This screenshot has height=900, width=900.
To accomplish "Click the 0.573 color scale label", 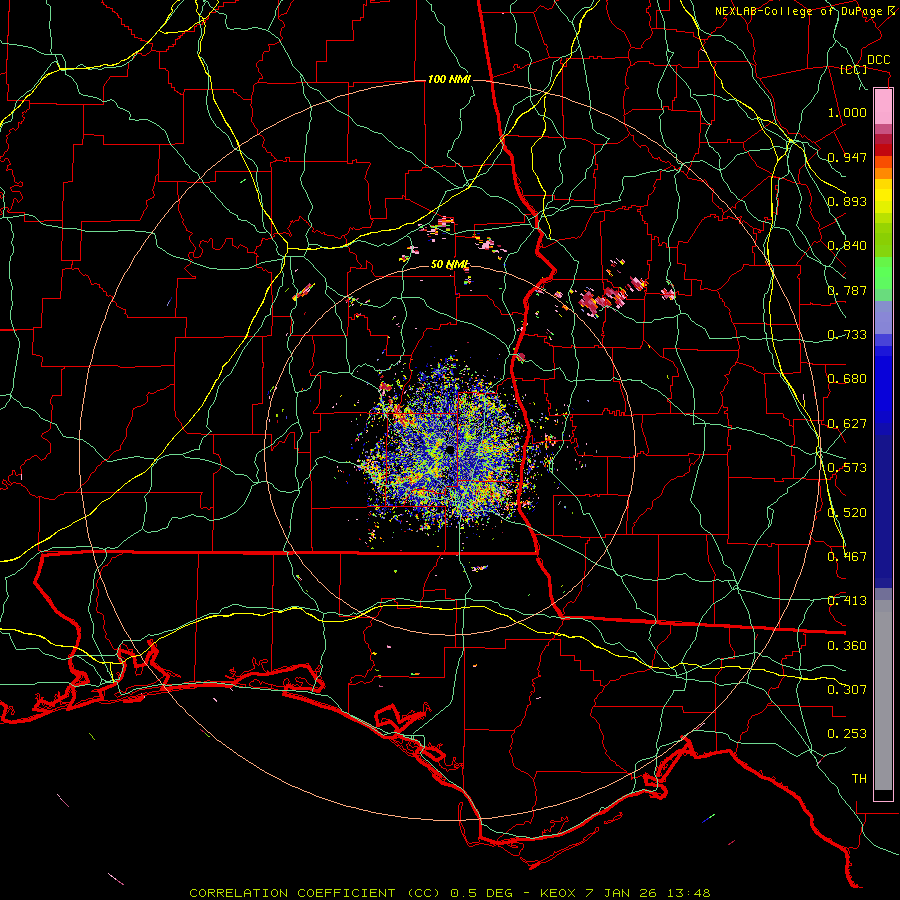I will [x=847, y=468].
